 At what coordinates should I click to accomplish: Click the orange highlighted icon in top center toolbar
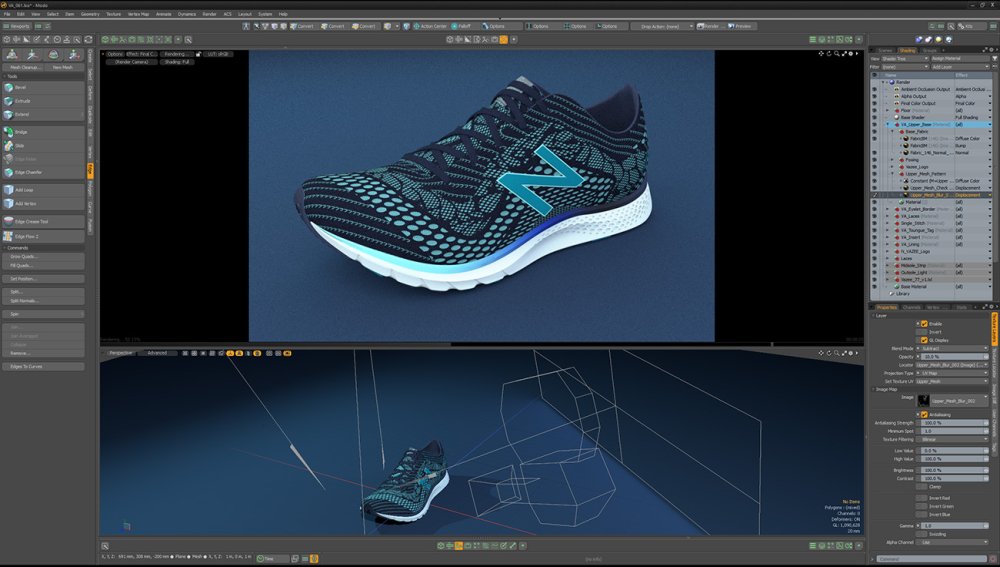pyautogui.click(x=504, y=40)
